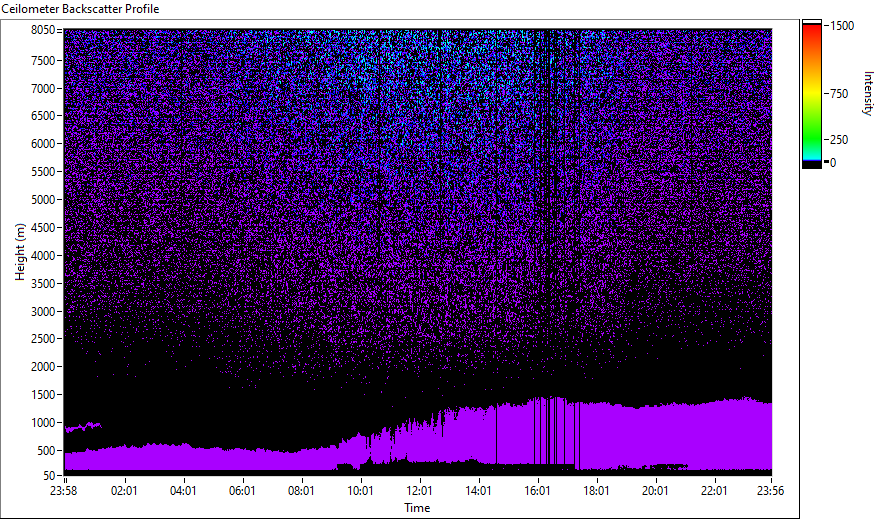Image resolution: width=878 pixels, height=519 pixels.
Task: Select the 50 height axis minimum value
Action: coord(49,476)
